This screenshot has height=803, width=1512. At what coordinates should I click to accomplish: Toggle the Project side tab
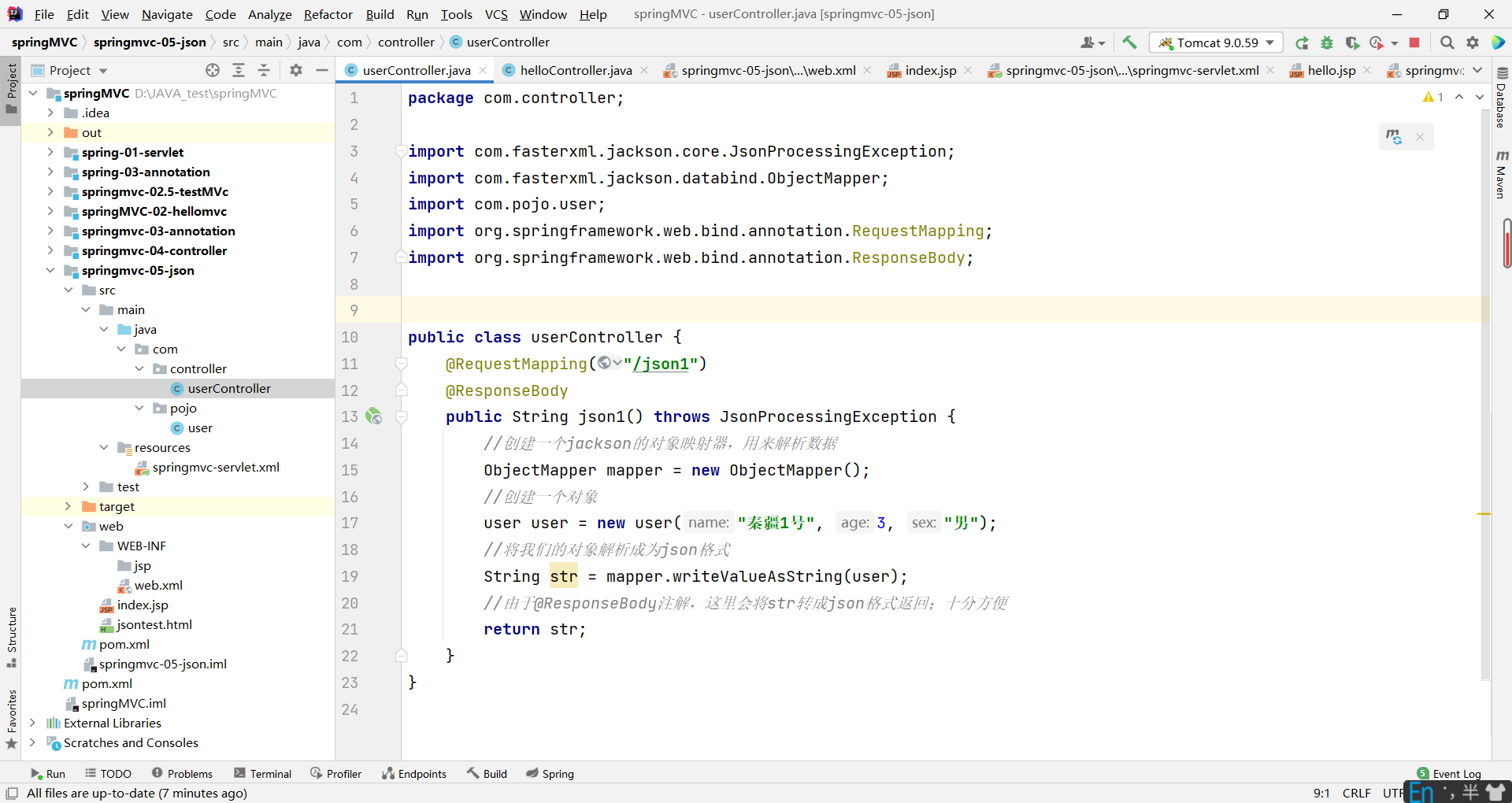(x=11, y=88)
